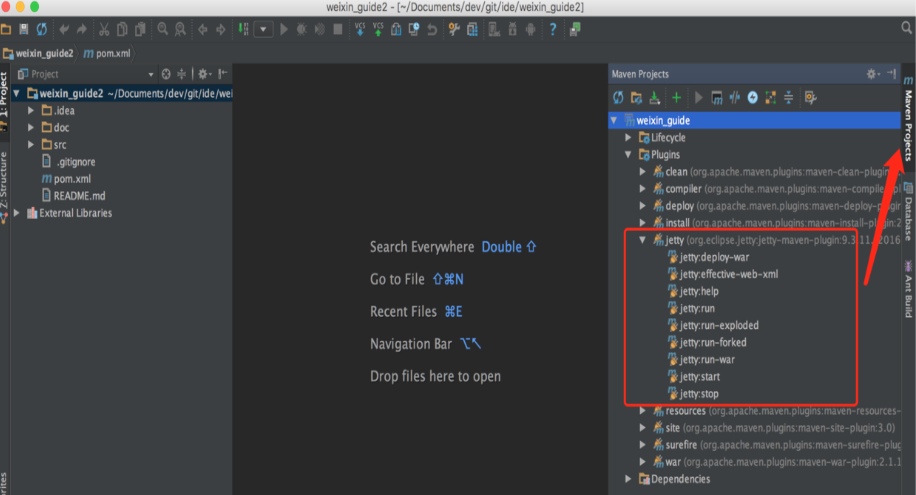Expand External Libraries node
The width and height of the screenshot is (916, 495).
click(17, 213)
